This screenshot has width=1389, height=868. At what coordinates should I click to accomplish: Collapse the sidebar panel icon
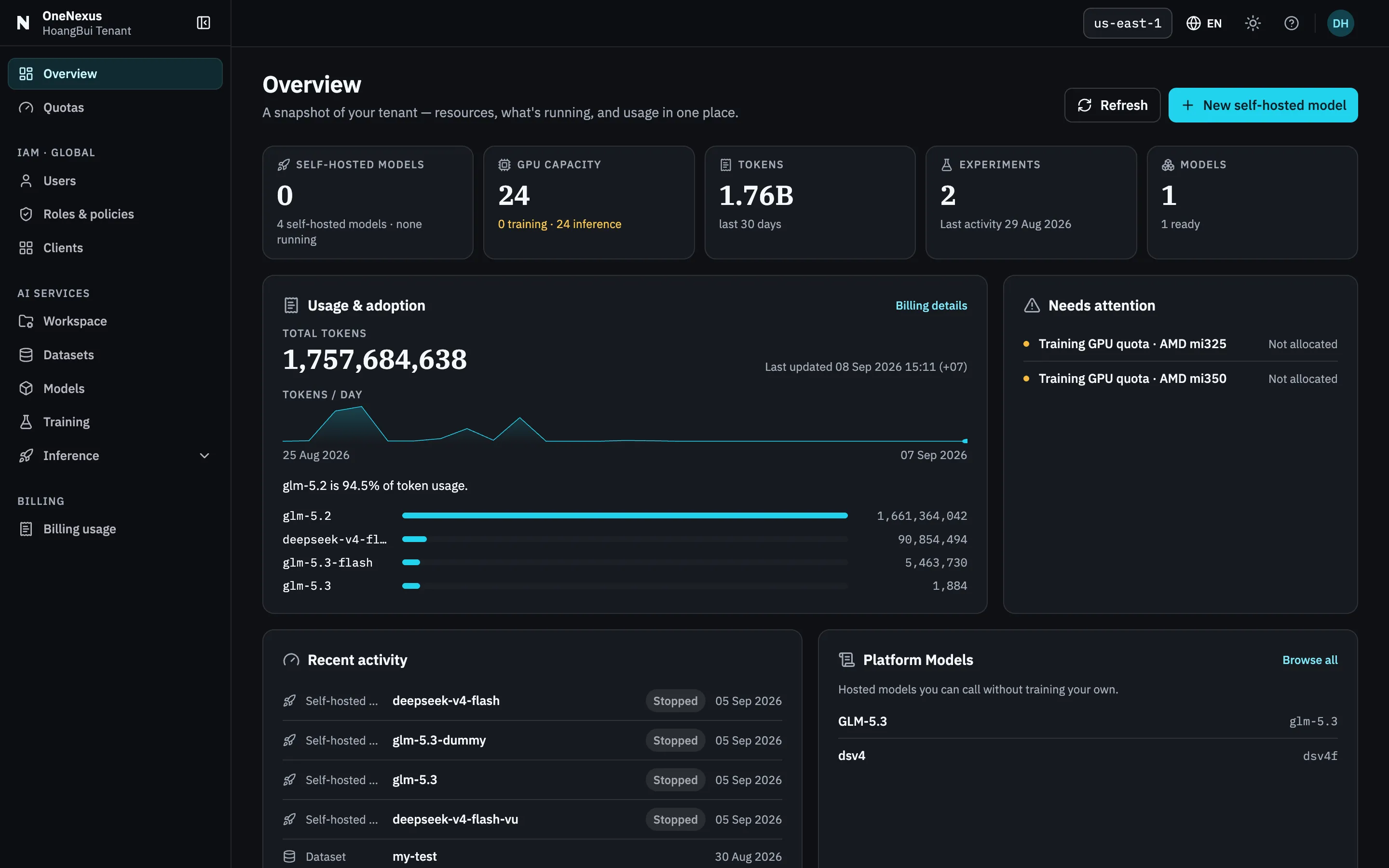click(203, 23)
